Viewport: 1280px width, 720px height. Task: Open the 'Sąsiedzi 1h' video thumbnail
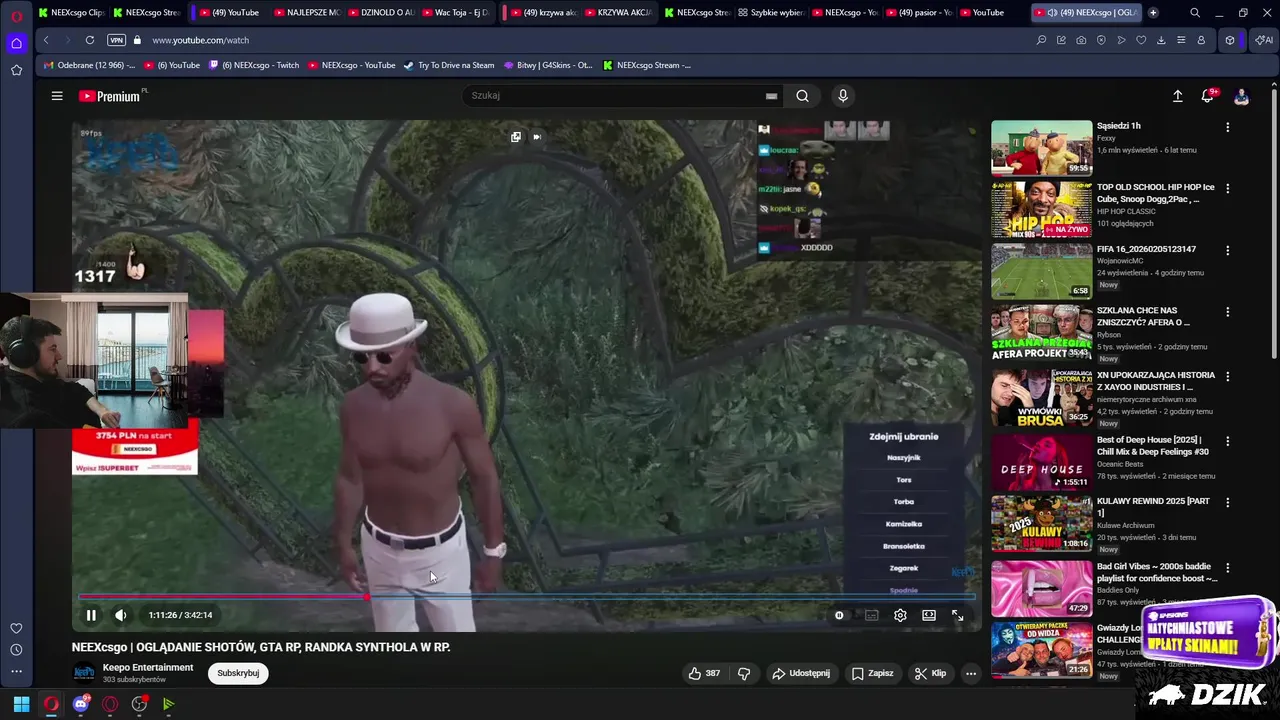pos(1041,148)
